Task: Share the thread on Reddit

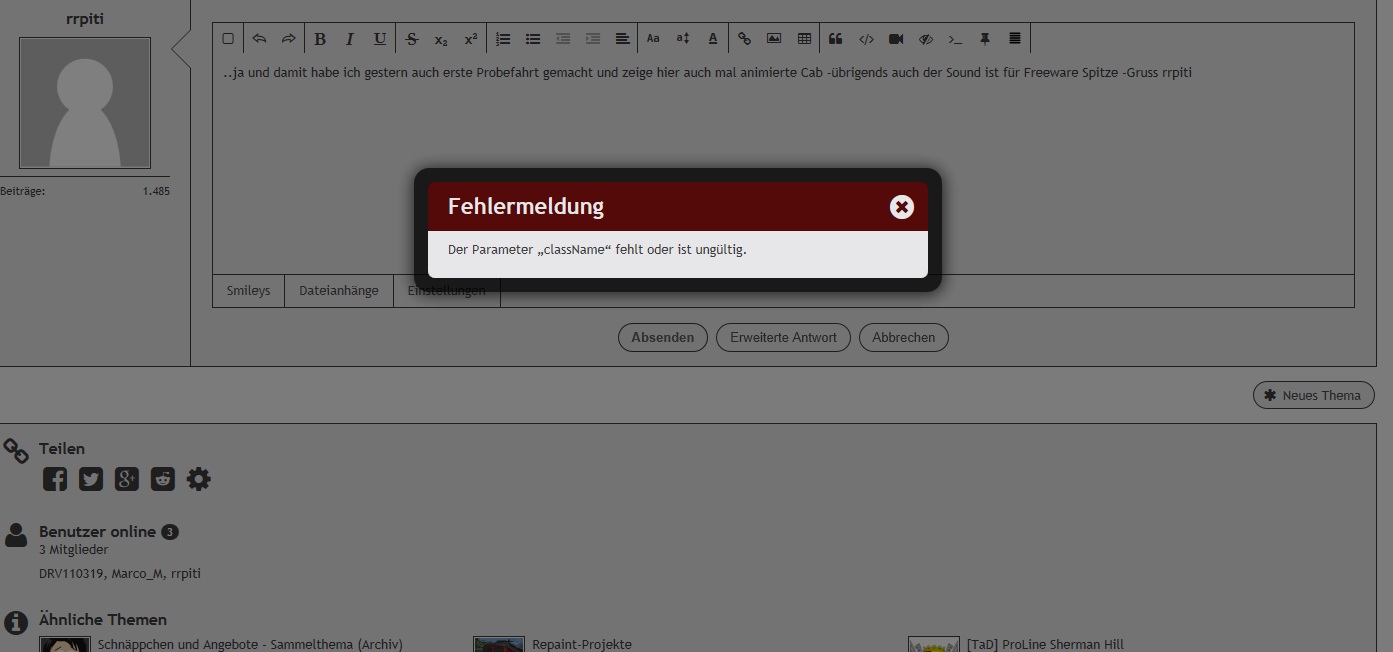Action: pyautogui.click(x=163, y=479)
